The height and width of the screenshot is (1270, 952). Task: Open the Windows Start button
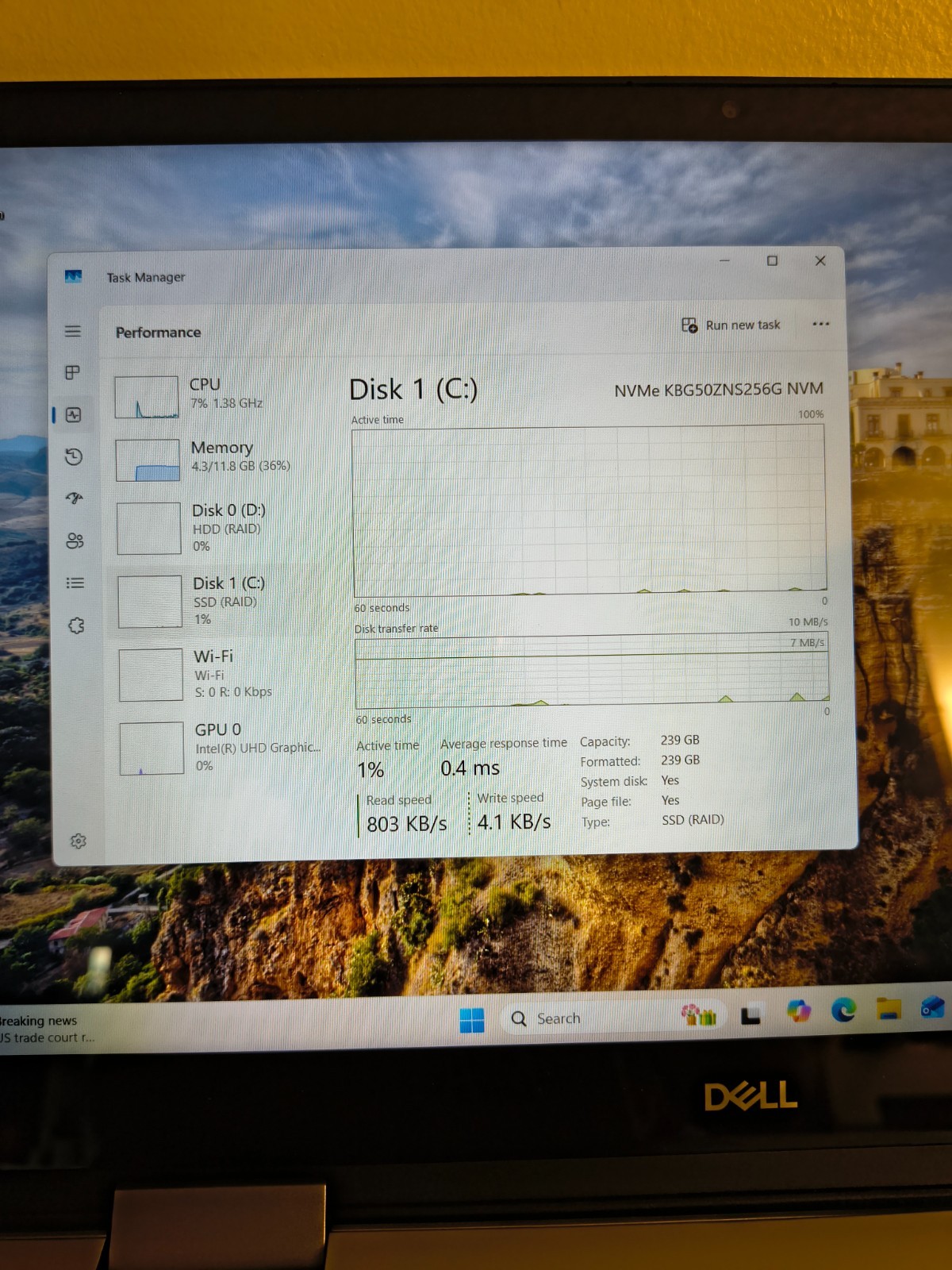(x=472, y=1020)
